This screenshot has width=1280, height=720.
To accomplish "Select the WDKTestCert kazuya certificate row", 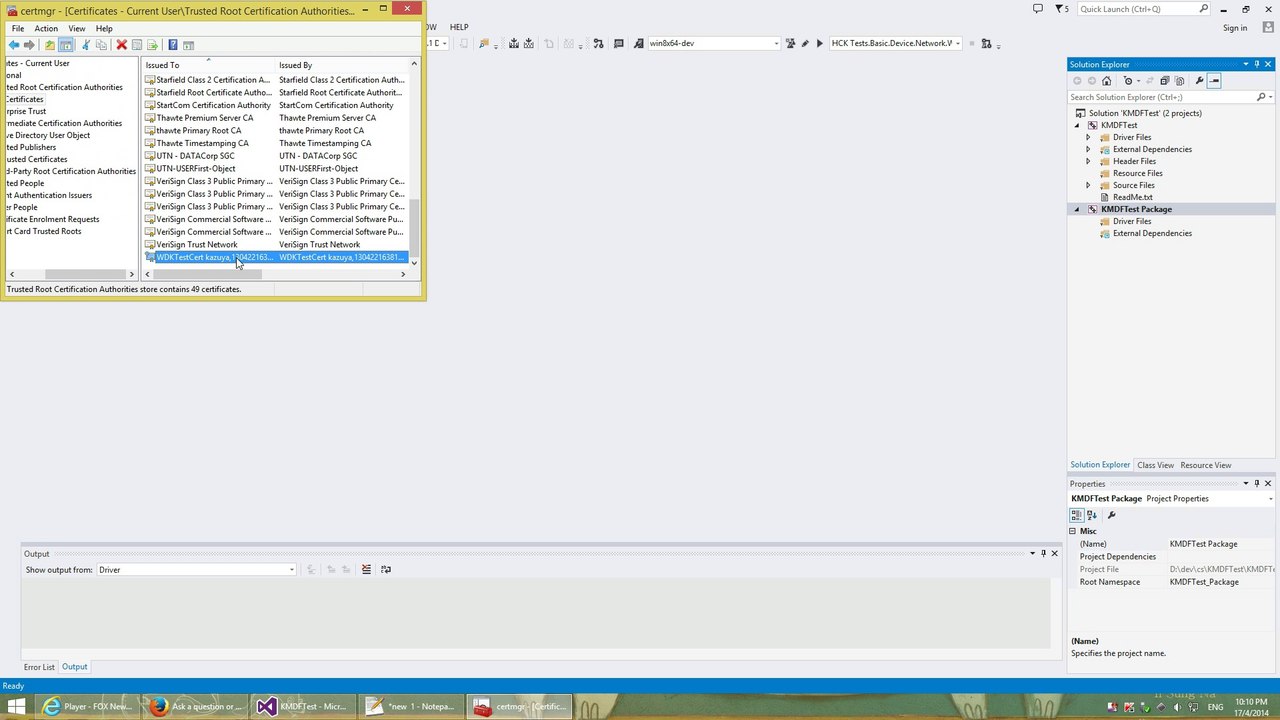I will [x=276, y=257].
